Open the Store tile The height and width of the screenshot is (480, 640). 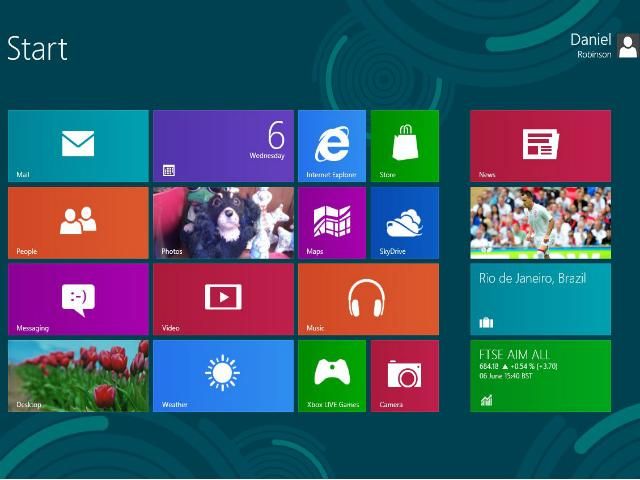coord(405,146)
